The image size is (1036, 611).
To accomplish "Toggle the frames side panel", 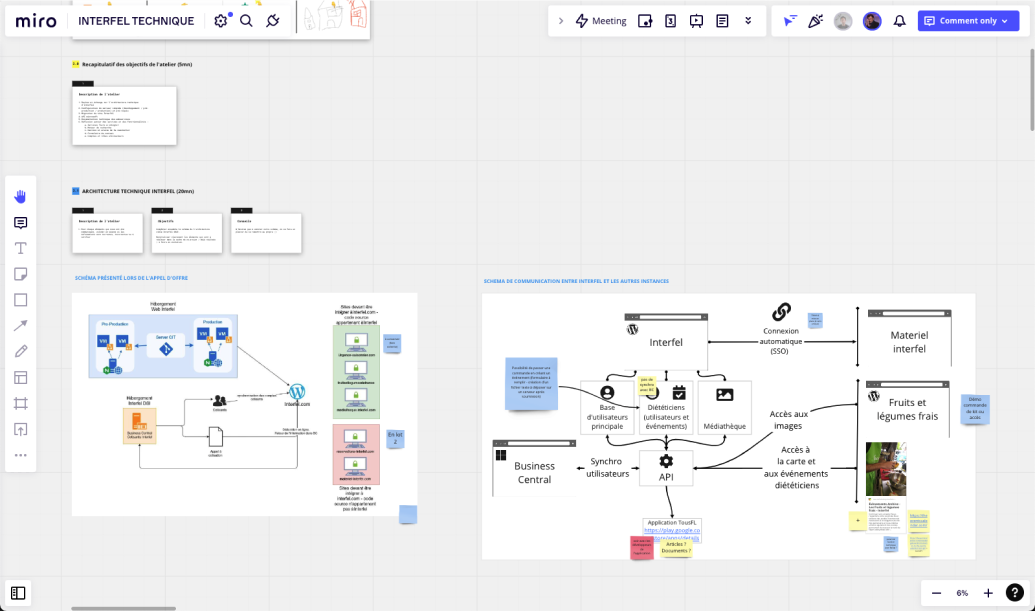I will click(x=18, y=593).
